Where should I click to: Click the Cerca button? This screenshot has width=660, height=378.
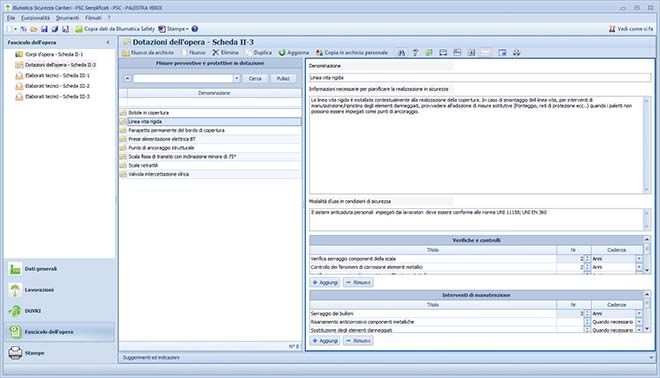255,78
